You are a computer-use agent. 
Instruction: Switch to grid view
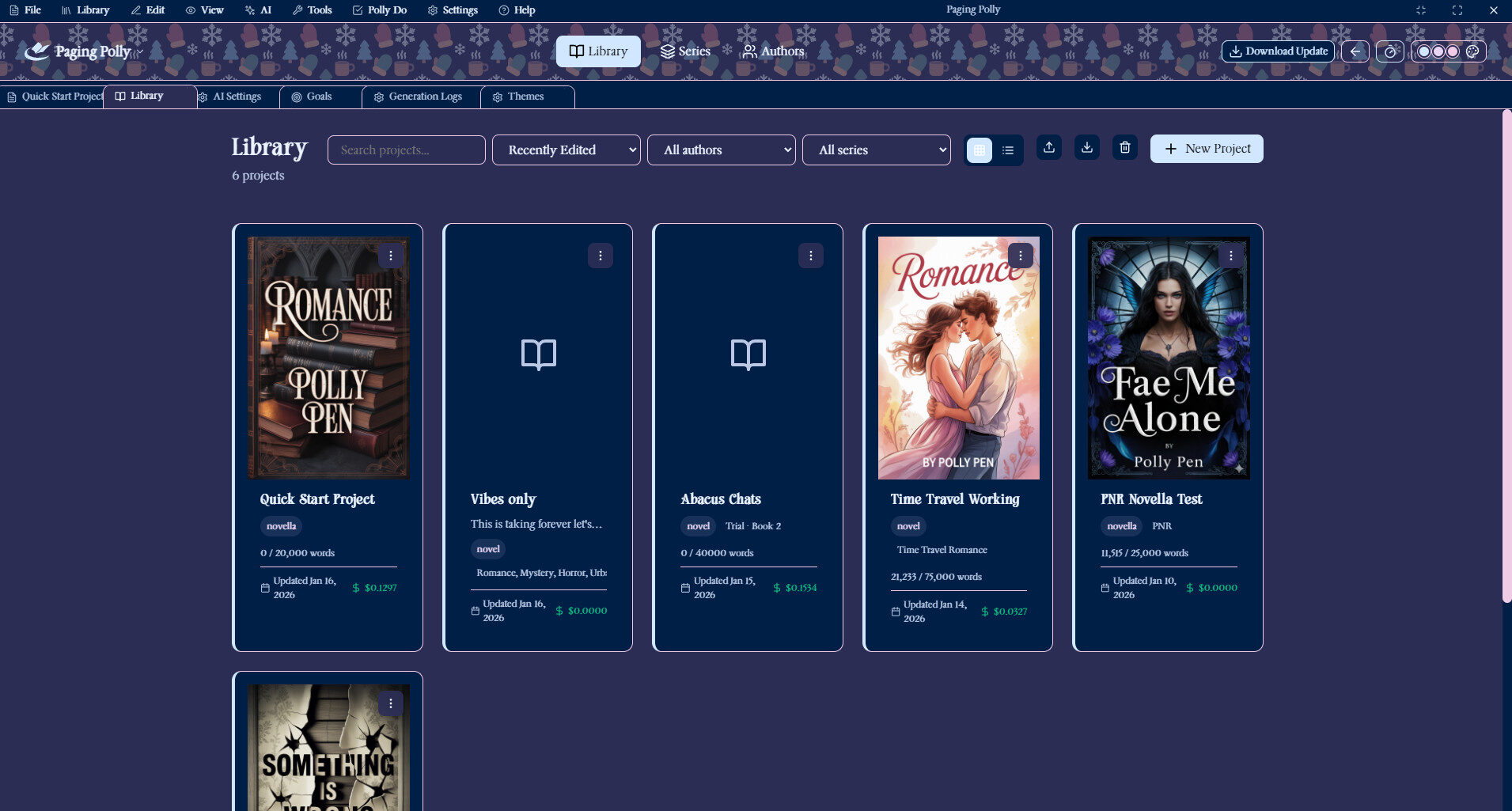coord(980,150)
